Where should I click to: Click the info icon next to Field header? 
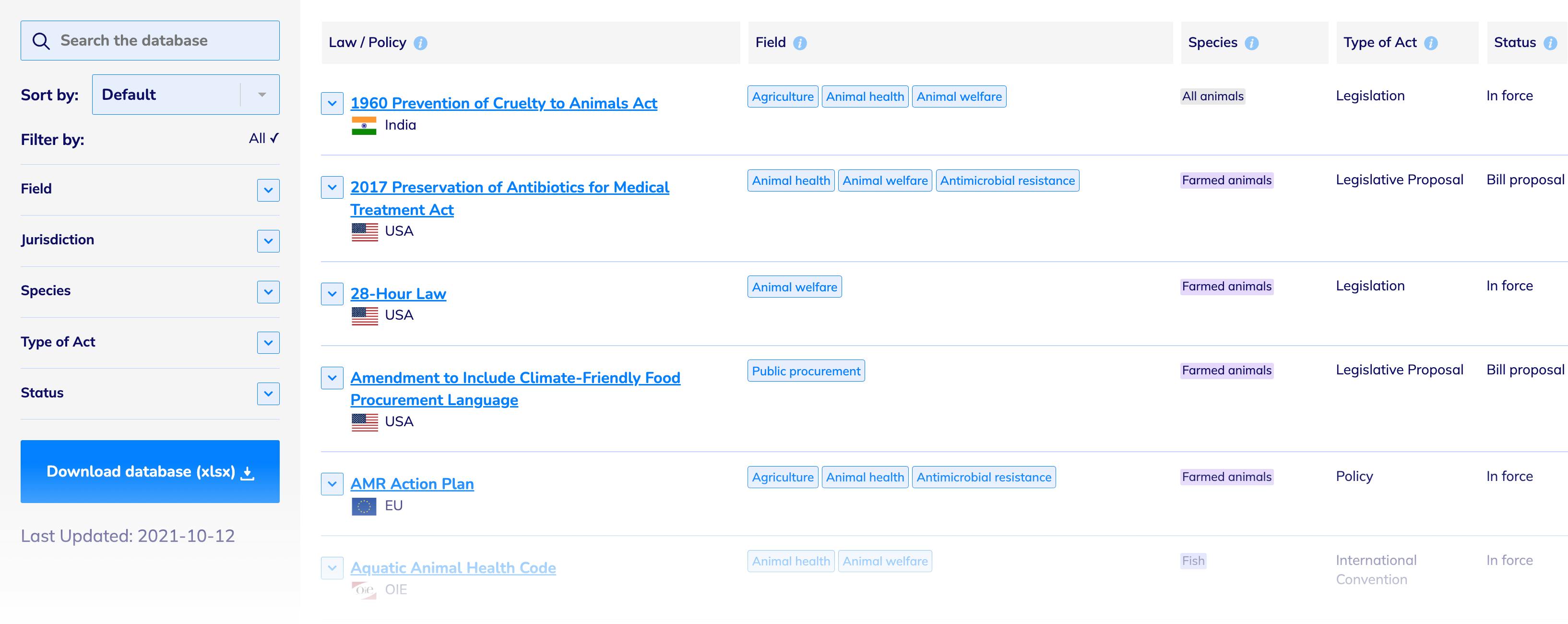click(x=800, y=43)
